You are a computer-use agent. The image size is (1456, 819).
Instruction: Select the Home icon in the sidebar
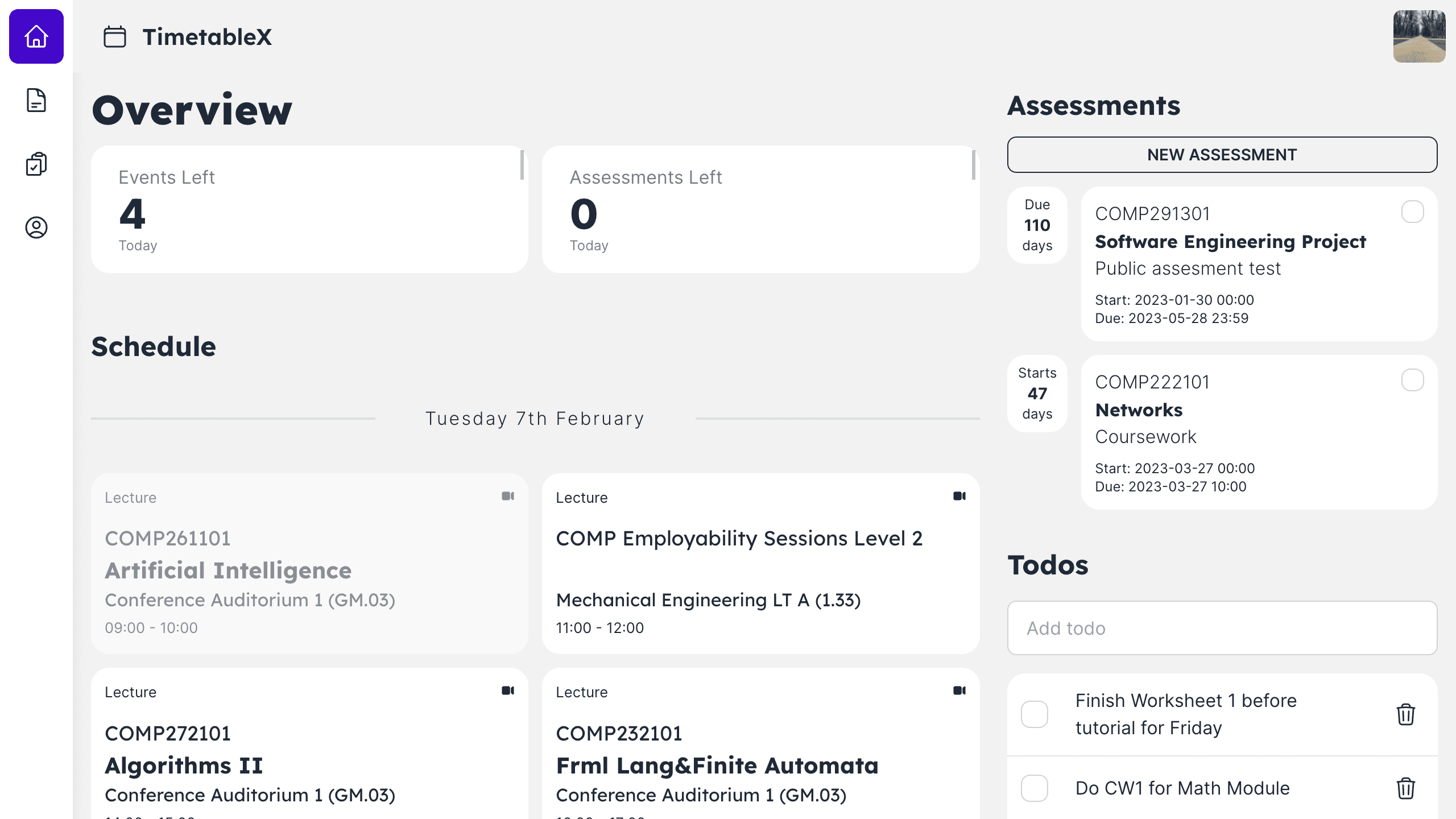pos(36,36)
